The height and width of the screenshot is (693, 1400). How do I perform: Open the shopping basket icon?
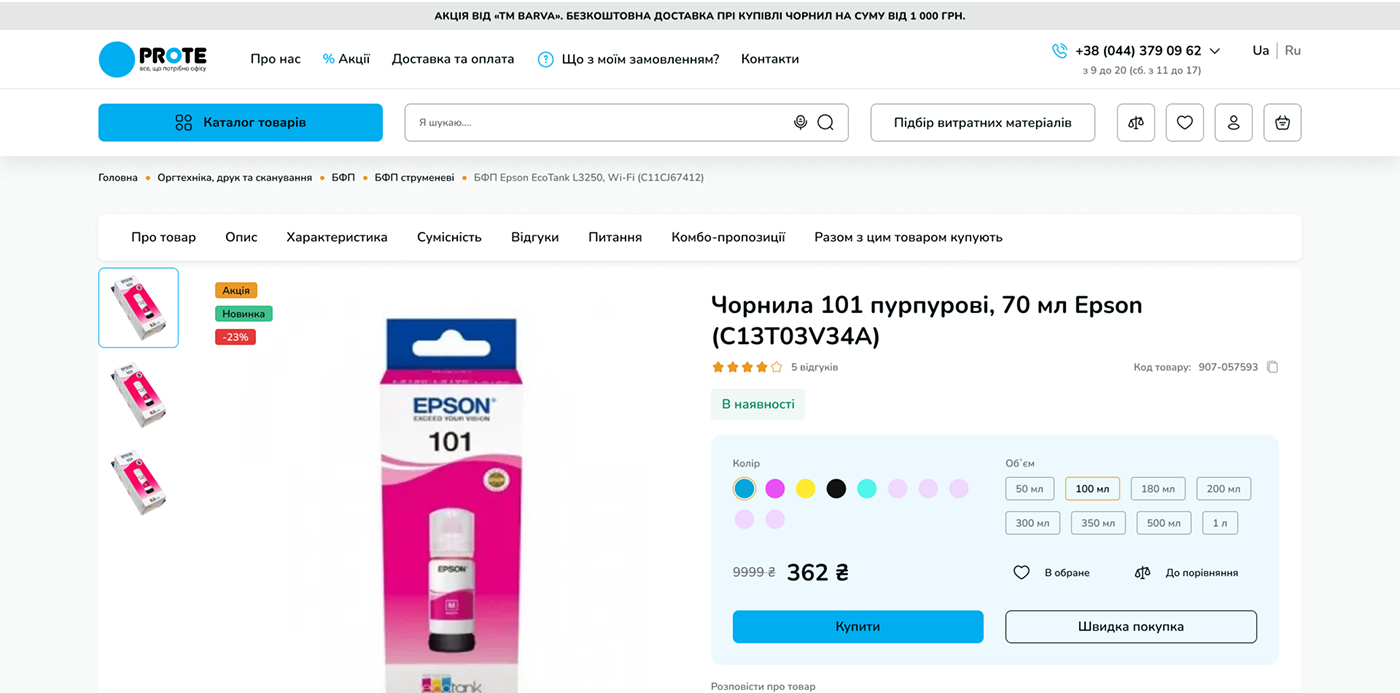1282,122
